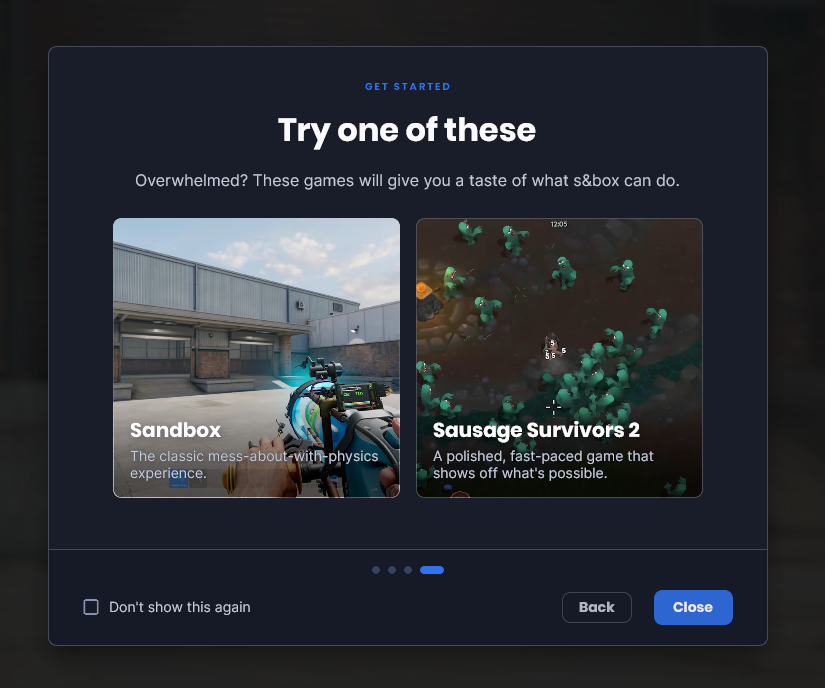Go to the first onboarding page dot

click(x=376, y=570)
